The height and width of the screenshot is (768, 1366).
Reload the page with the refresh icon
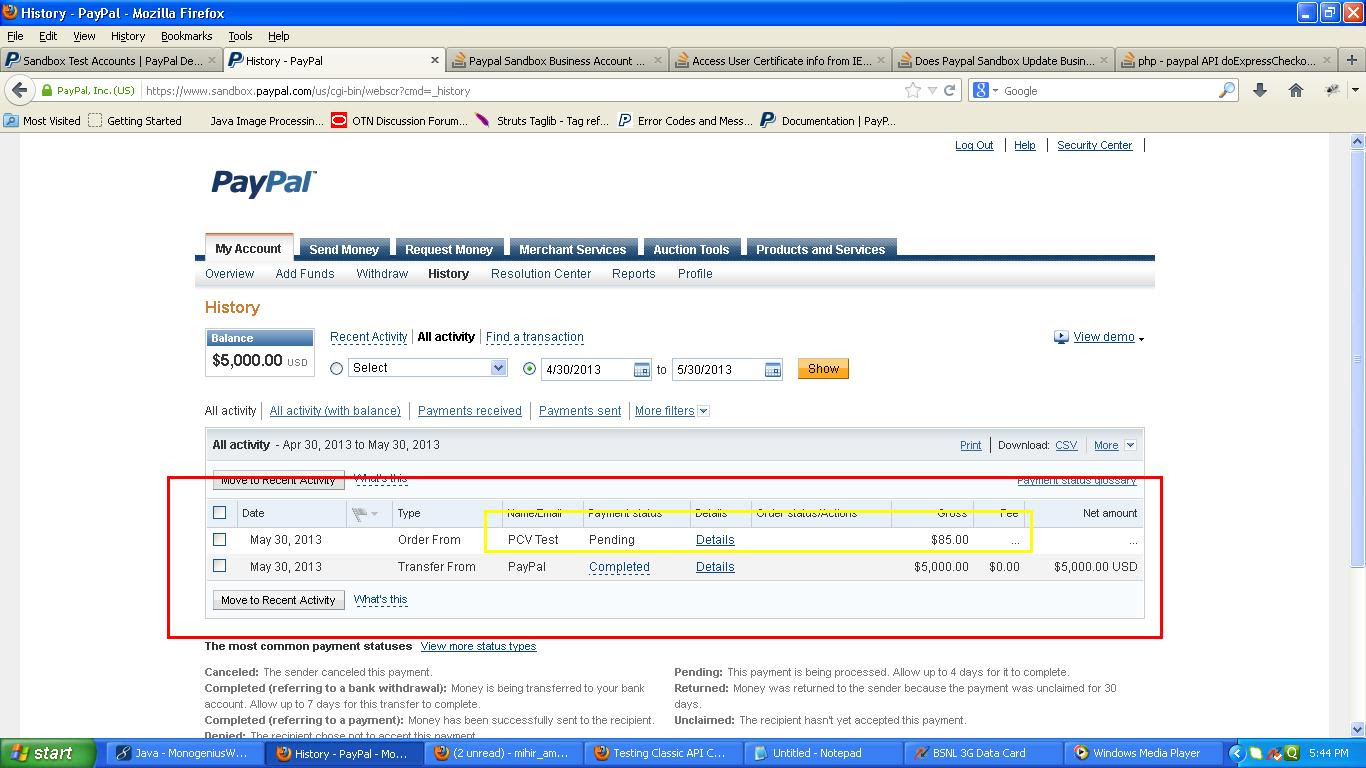(x=950, y=90)
